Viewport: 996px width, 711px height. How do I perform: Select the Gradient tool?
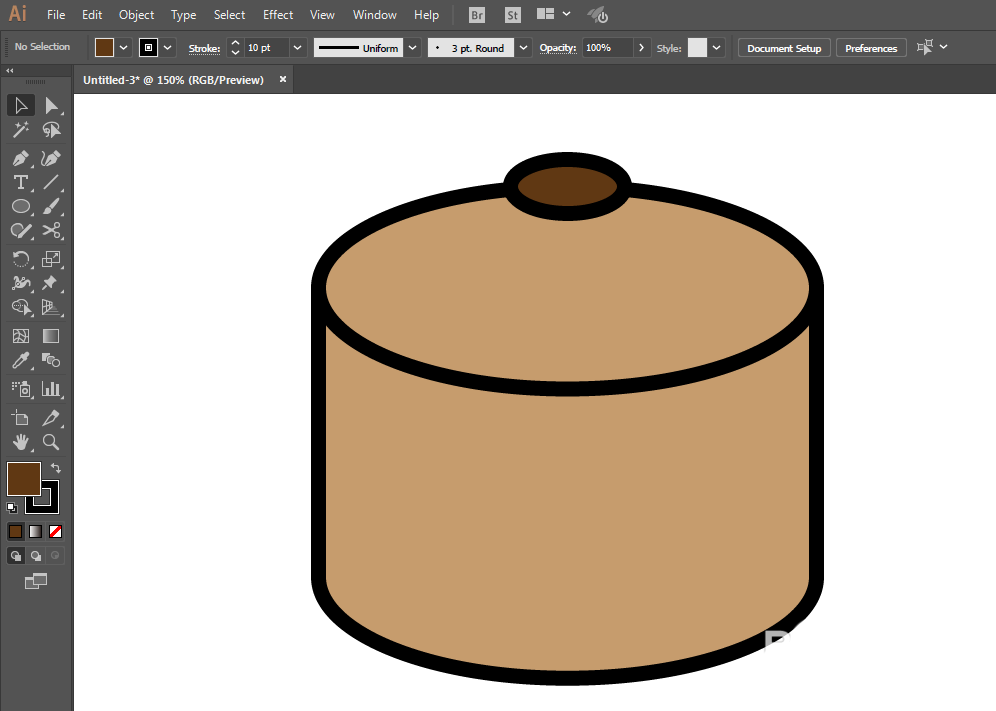tap(51, 336)
